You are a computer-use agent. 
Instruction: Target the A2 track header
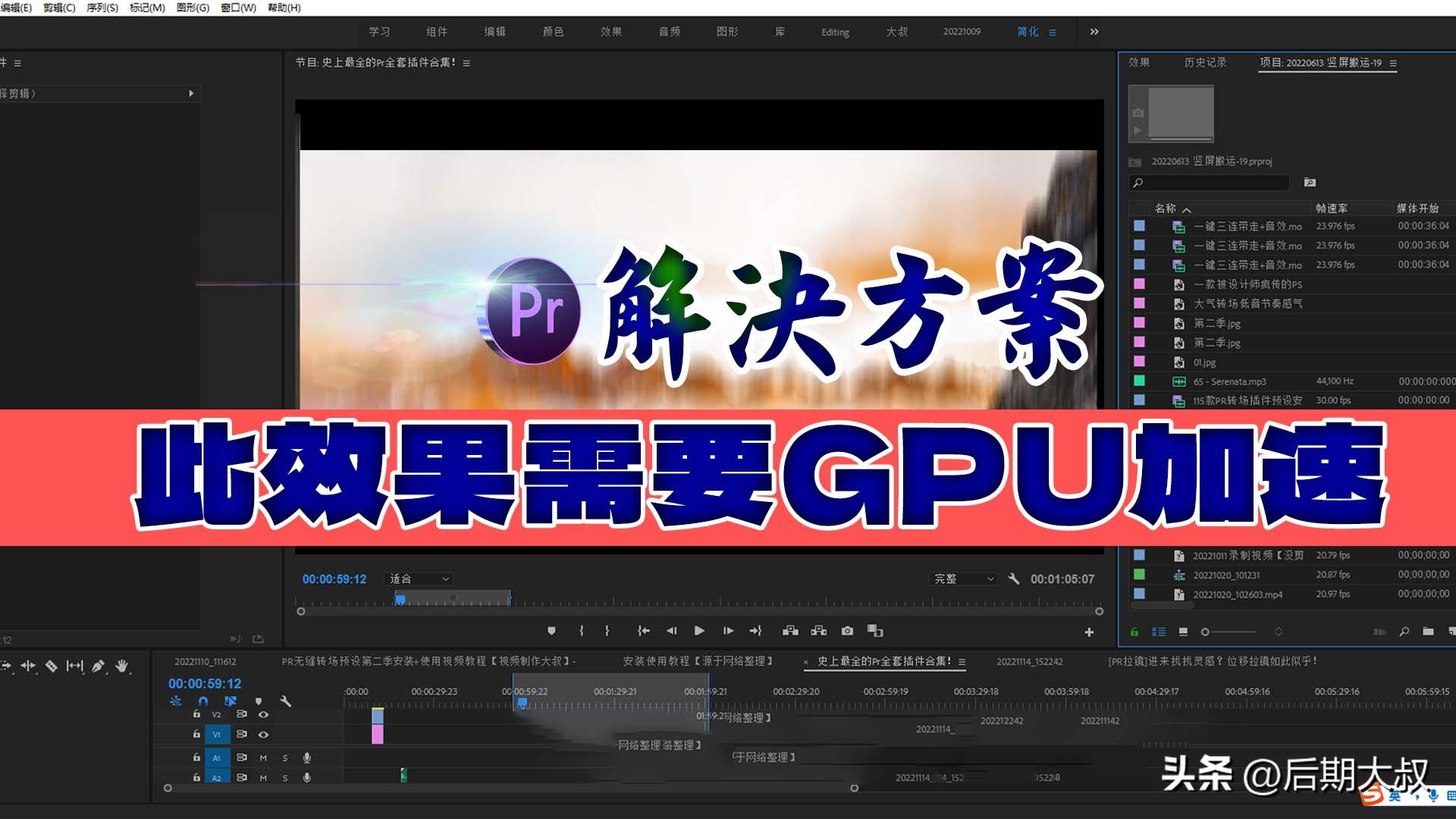coord(216,777)
